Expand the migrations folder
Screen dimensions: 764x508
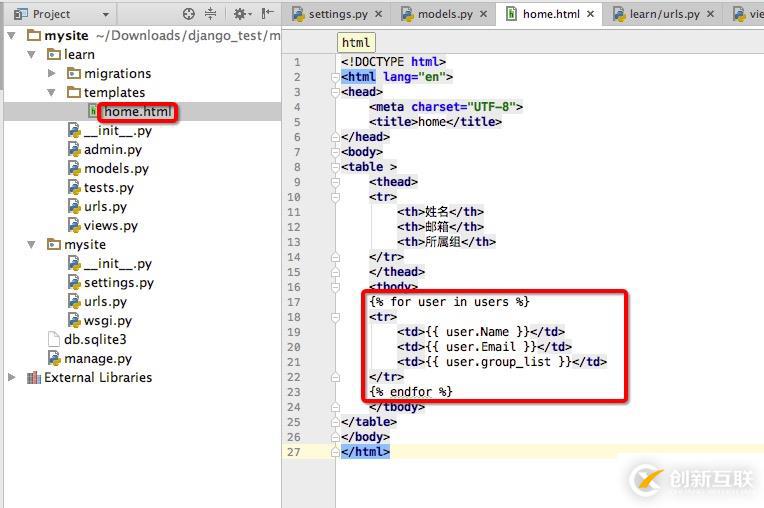pos(52,74)
